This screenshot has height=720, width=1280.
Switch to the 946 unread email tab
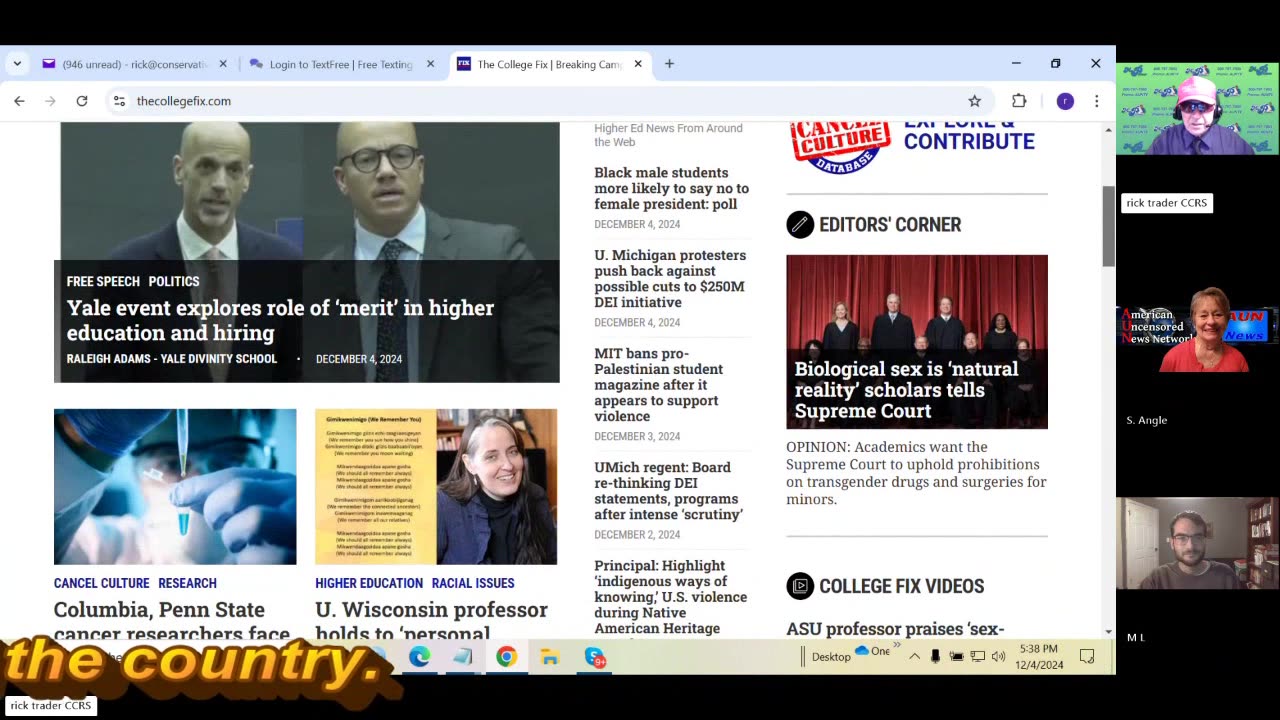135,64
